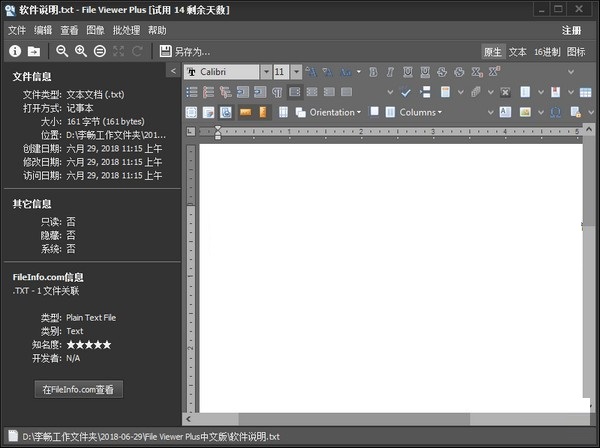
Task: Switch to 文本 text view
Action: (517, 52)
